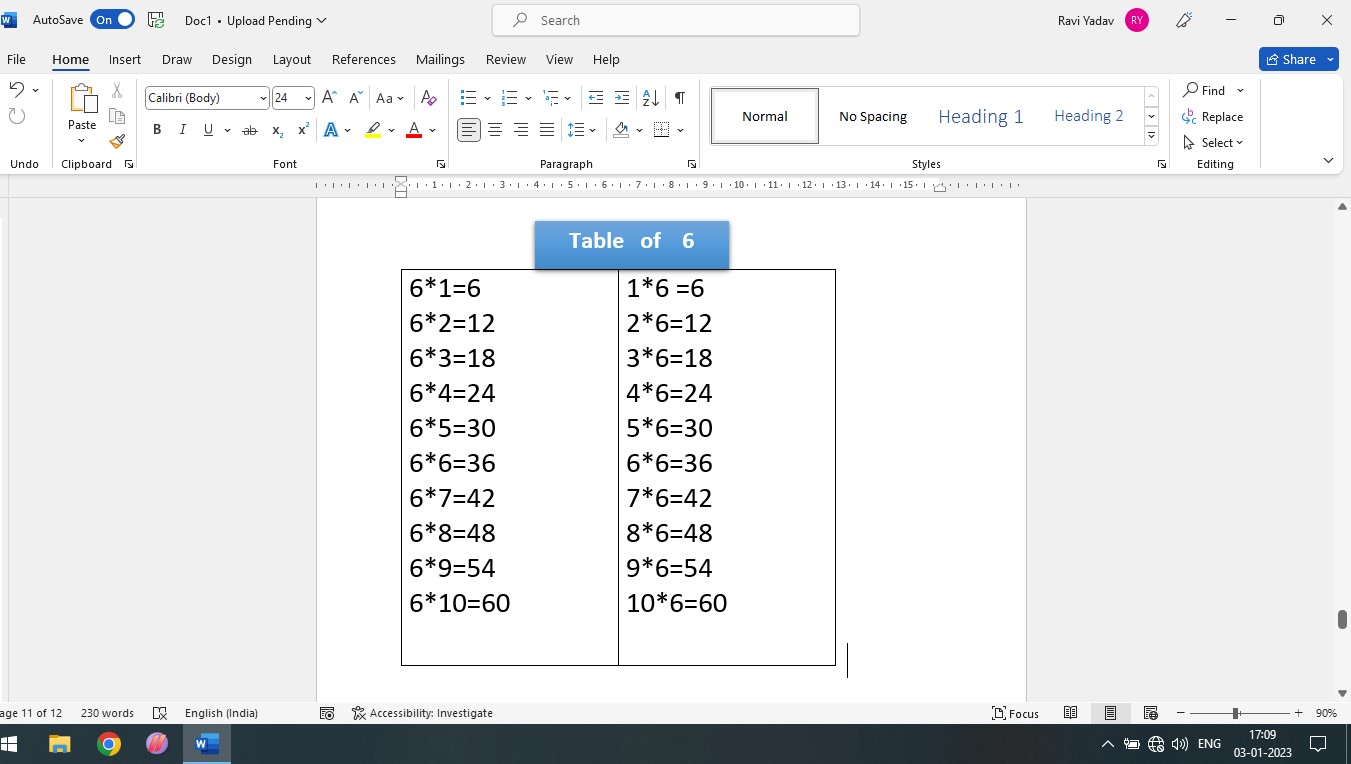Open the font name dropdown
The image size is (1351, 764).
263,98
